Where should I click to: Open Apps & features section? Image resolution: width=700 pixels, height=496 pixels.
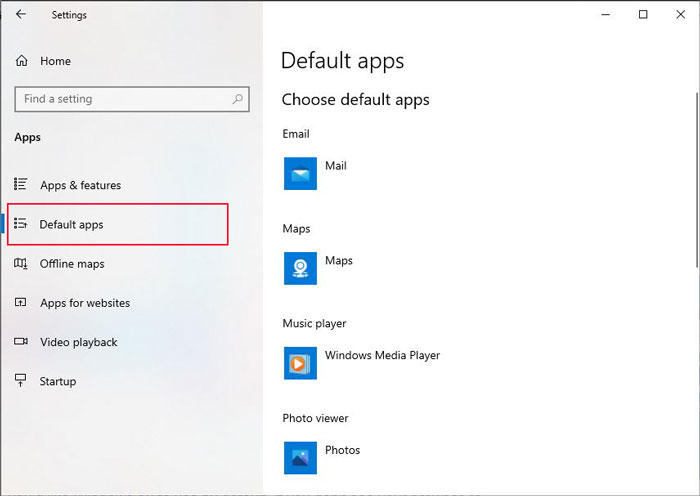click(x=80, y=185)
